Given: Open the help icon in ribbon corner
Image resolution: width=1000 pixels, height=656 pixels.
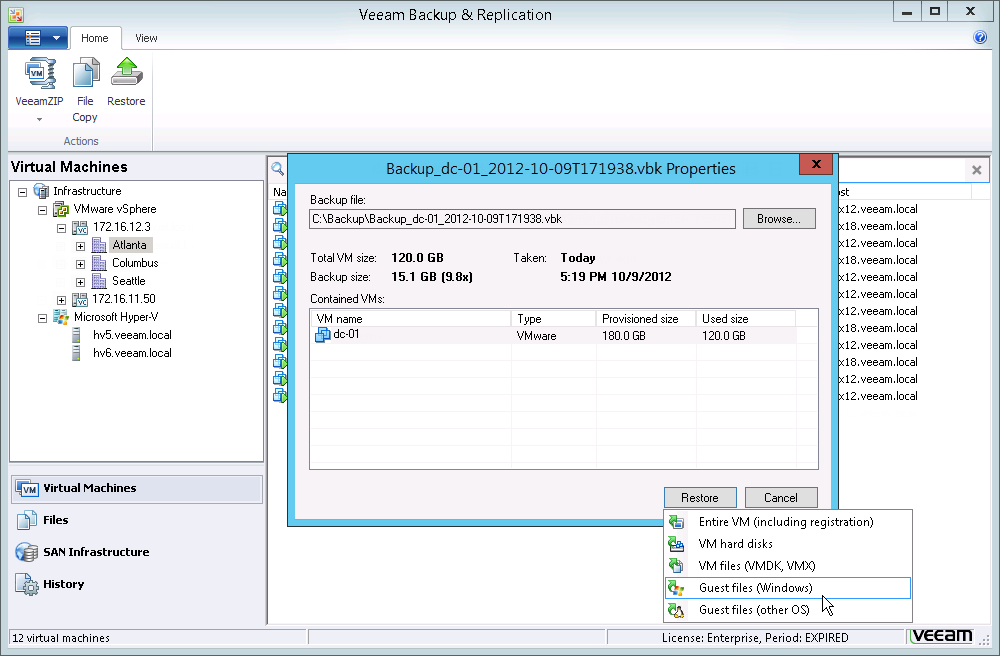Looking at the screenshot, I should pos(980,38).
